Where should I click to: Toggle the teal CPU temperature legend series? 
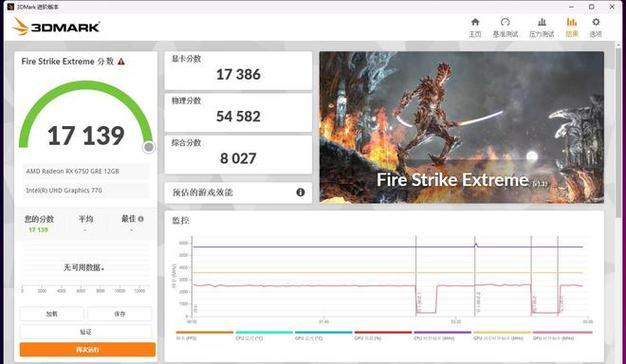(x=264, y=335)
